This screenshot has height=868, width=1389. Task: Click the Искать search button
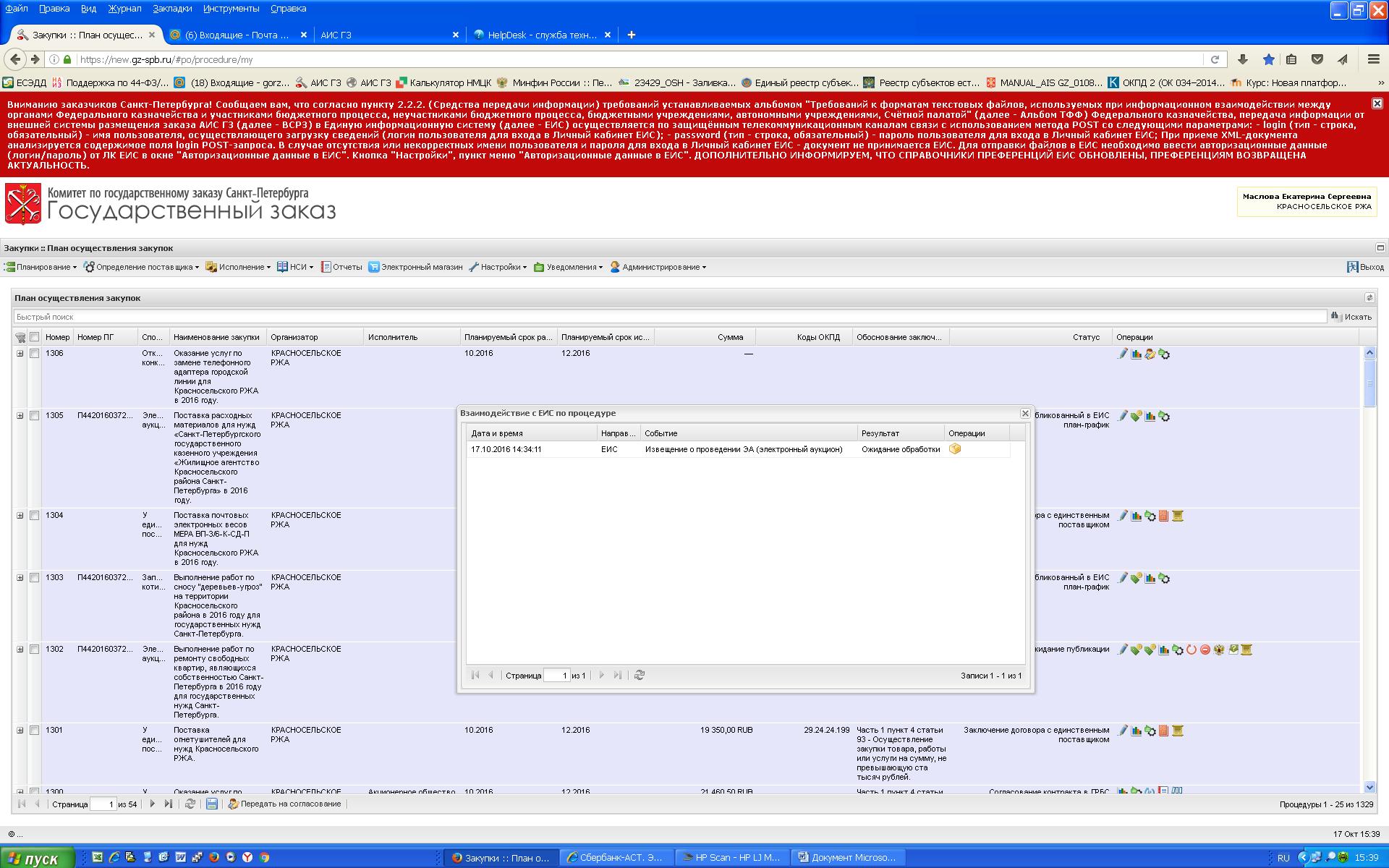(1351, 317)
